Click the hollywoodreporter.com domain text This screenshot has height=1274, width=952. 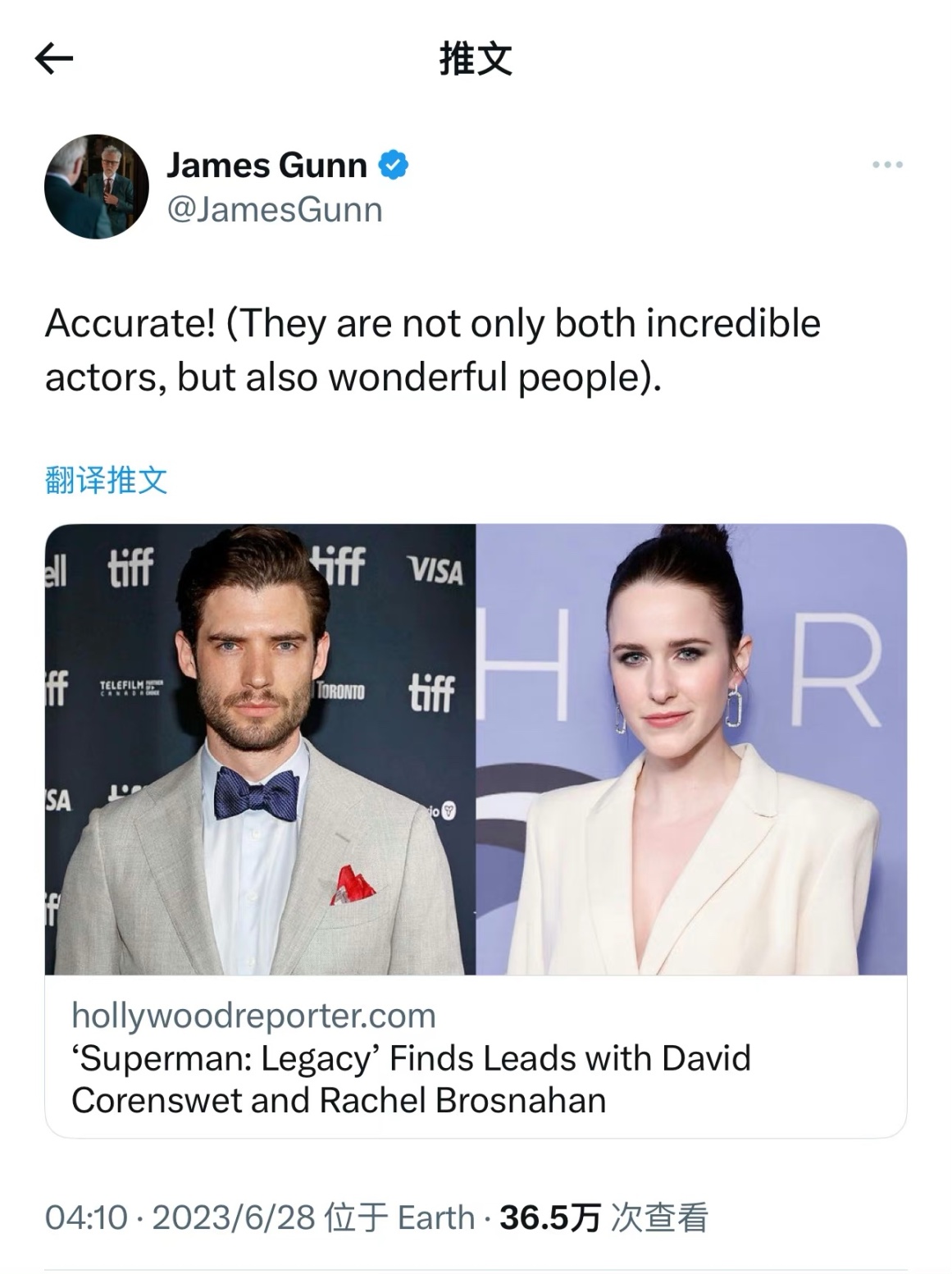coord(253,1016)
